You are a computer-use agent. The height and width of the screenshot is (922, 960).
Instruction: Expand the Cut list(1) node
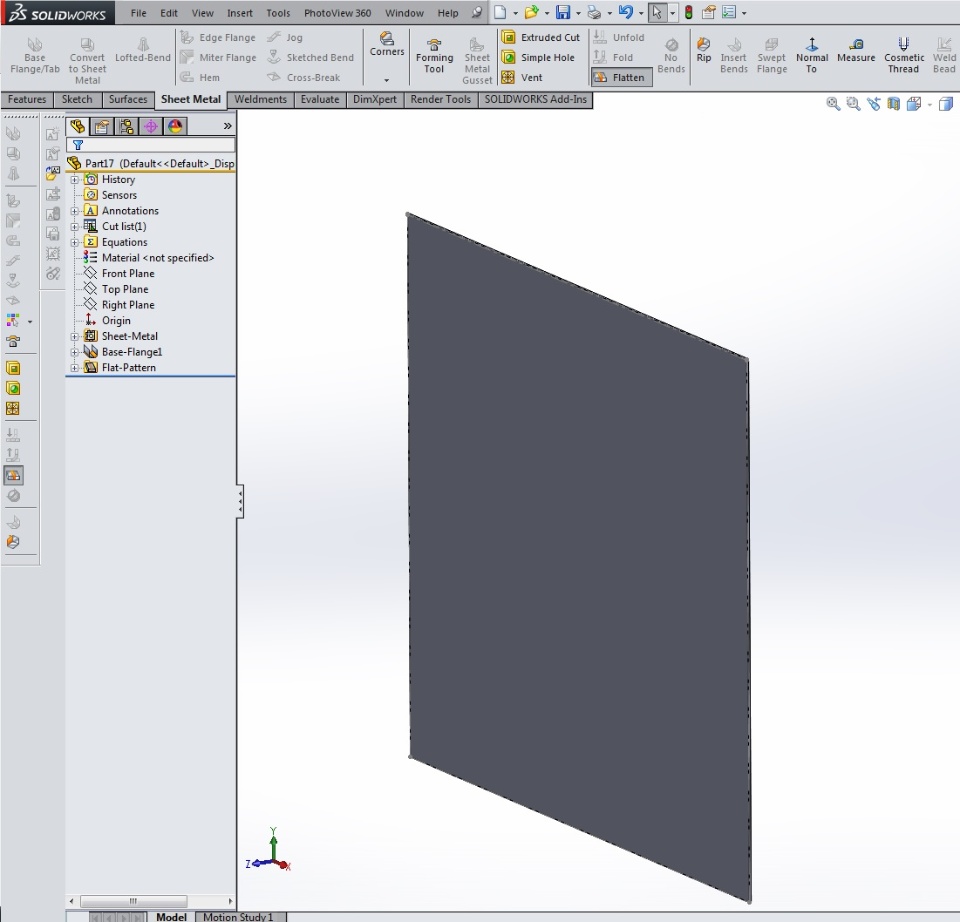coord(75,227)
